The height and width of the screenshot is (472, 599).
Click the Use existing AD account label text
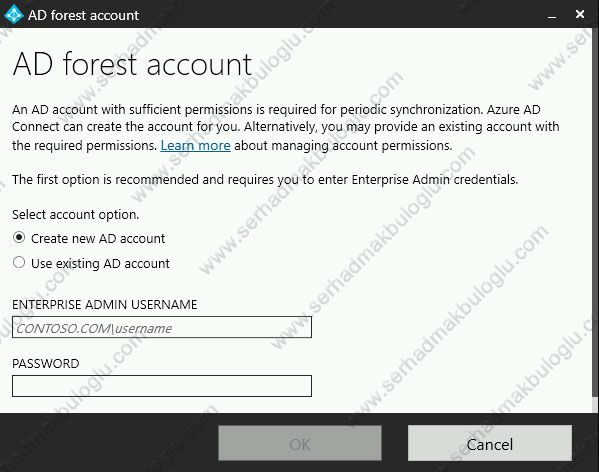click(x=100, y=263)
